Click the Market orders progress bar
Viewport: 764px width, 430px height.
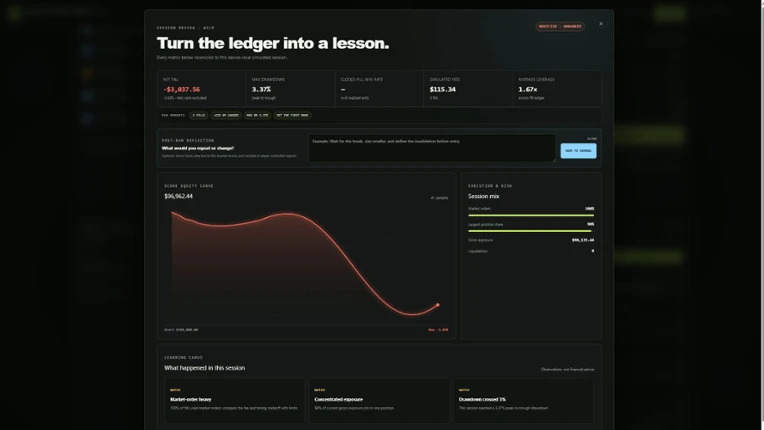[x=531, y=215]
